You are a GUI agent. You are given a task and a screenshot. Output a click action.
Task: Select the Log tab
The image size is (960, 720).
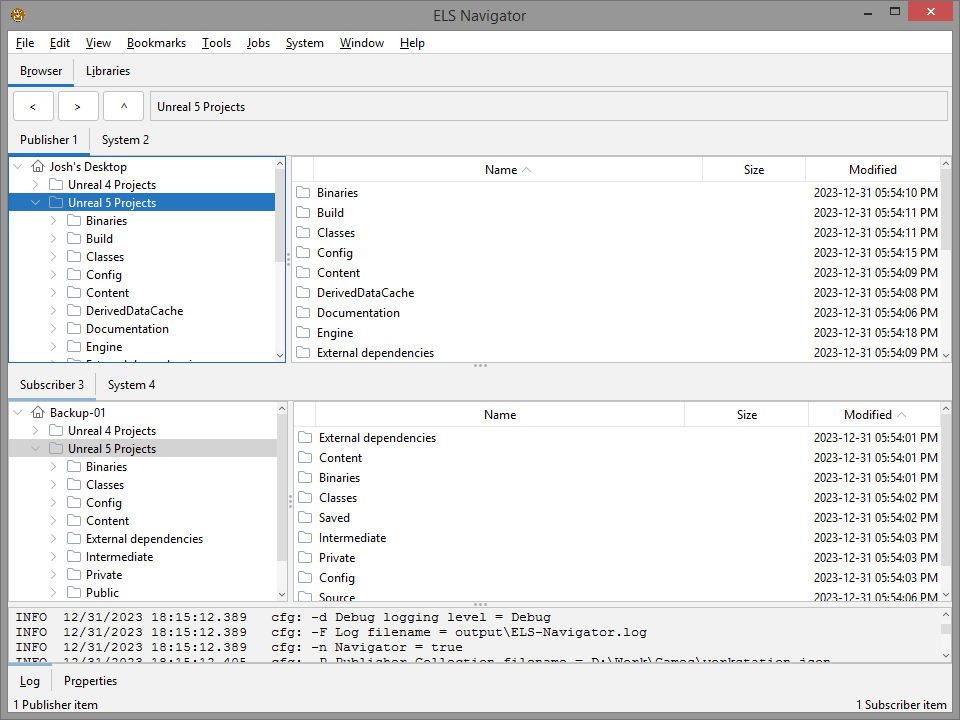tap(29, 681)
